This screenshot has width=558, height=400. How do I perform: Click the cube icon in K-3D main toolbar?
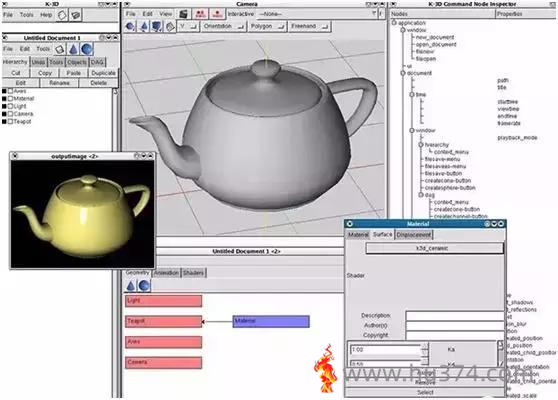[62, 15]
